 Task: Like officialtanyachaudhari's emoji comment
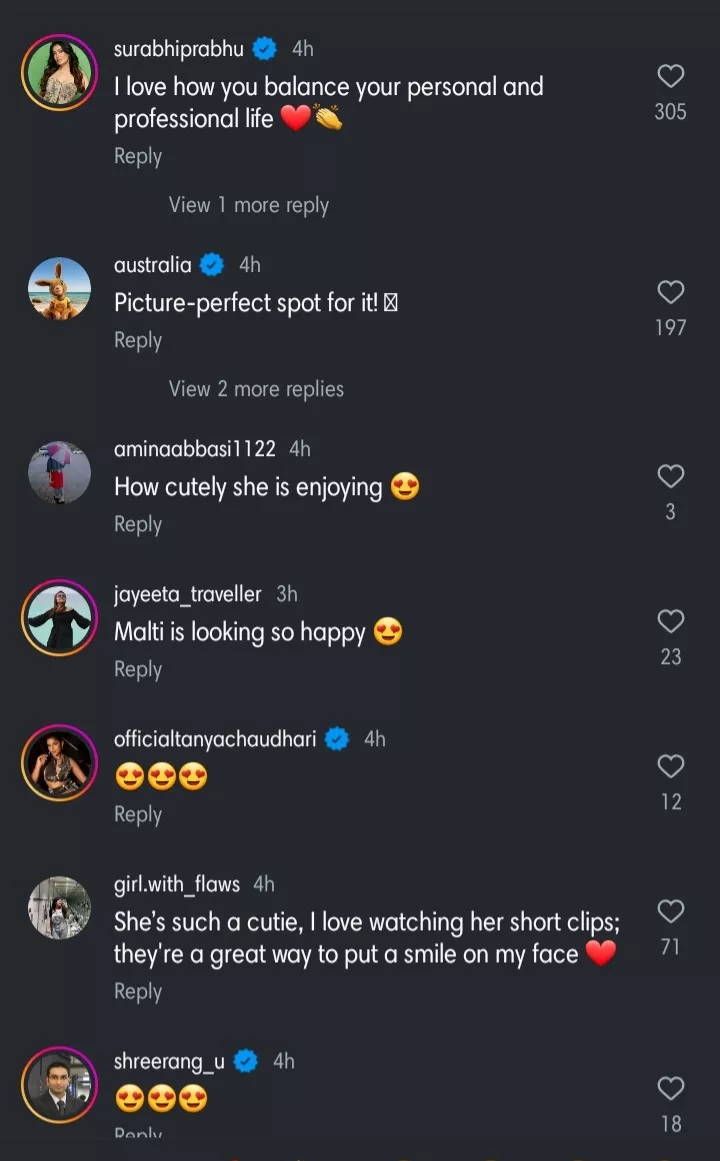click(x=670, y=767)
